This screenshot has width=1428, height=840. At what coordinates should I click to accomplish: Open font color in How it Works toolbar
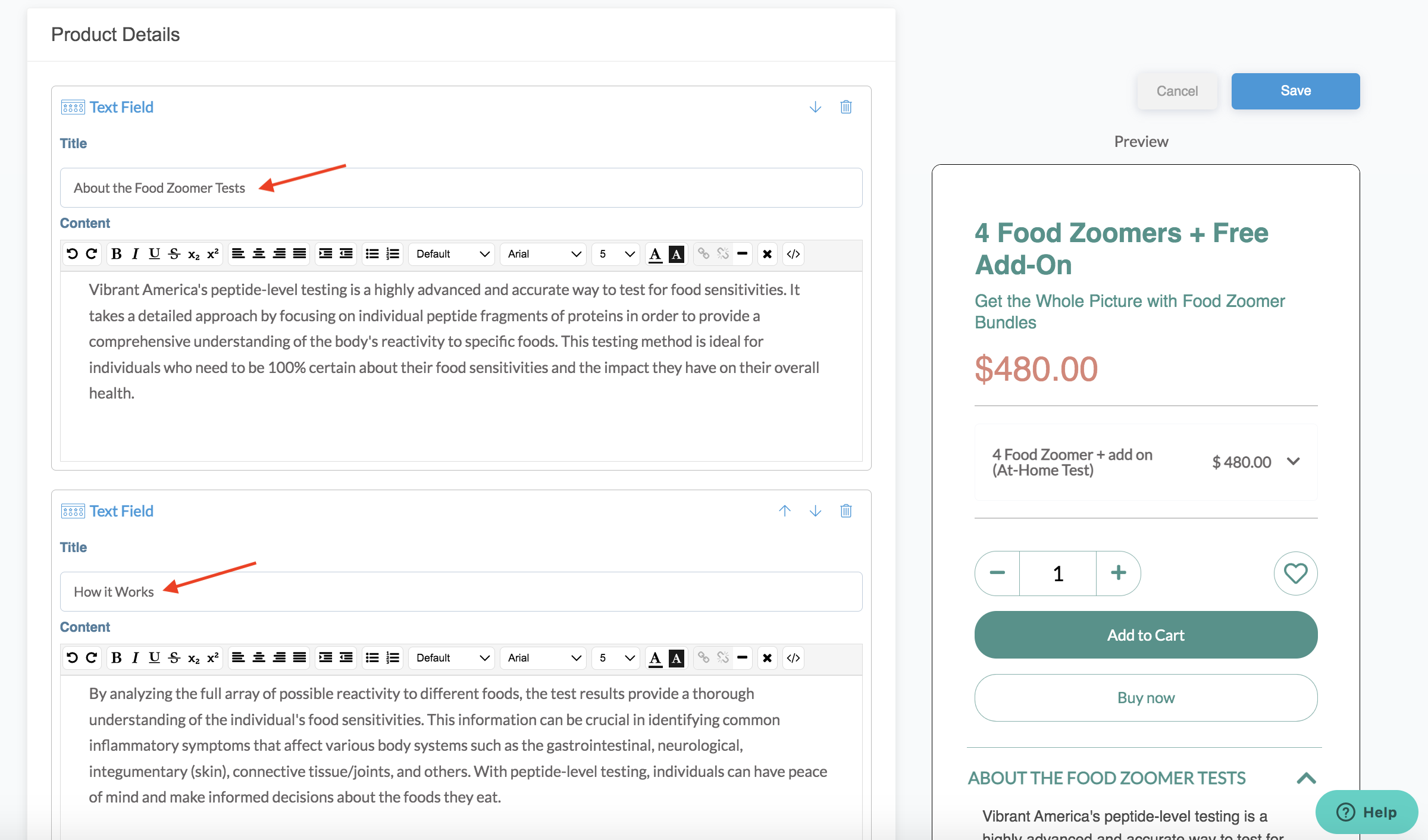tap(655, 658)
